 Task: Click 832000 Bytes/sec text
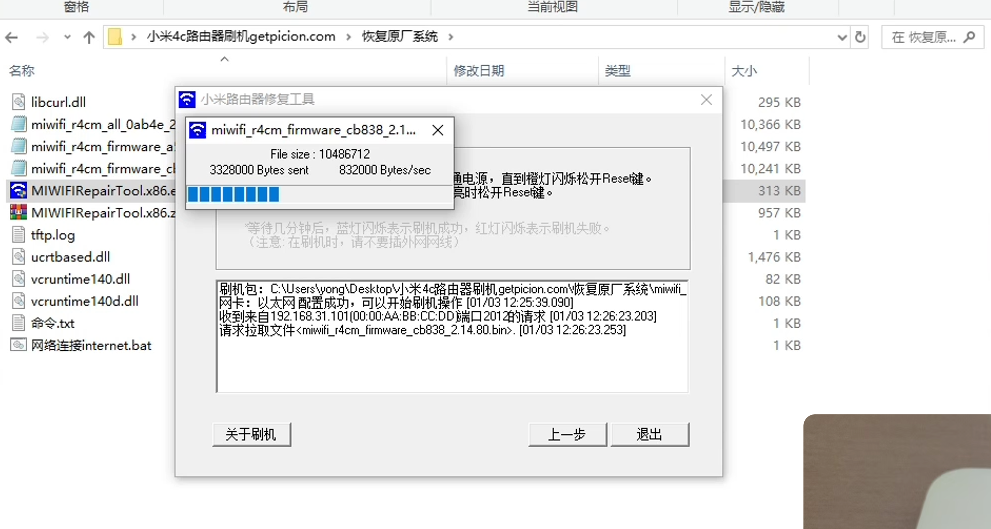(x=385, y=170)
